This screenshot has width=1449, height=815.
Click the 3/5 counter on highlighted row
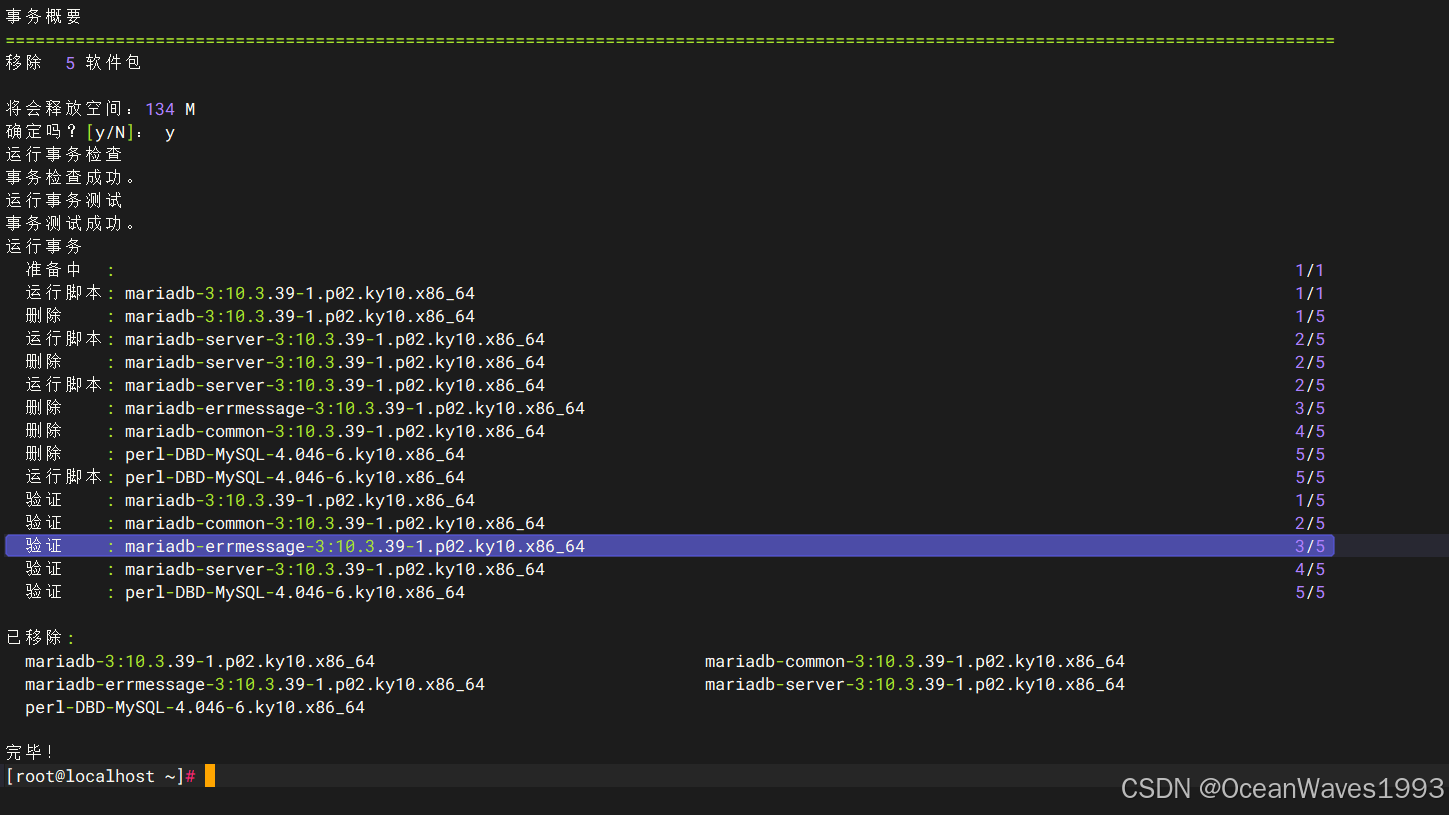(x=1309, y=546)
